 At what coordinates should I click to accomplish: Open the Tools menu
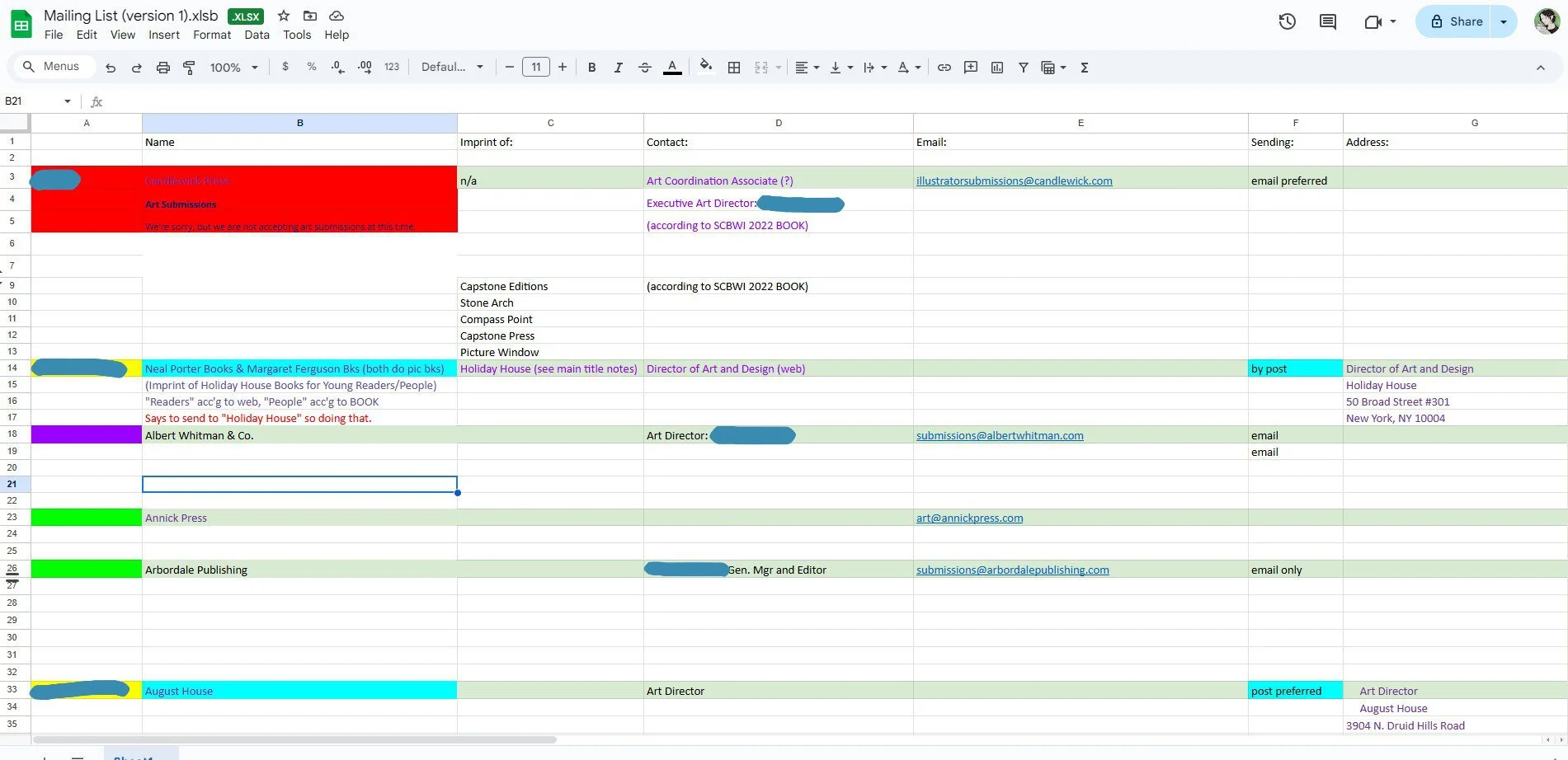pyautogui.click(x=297, y=35)
